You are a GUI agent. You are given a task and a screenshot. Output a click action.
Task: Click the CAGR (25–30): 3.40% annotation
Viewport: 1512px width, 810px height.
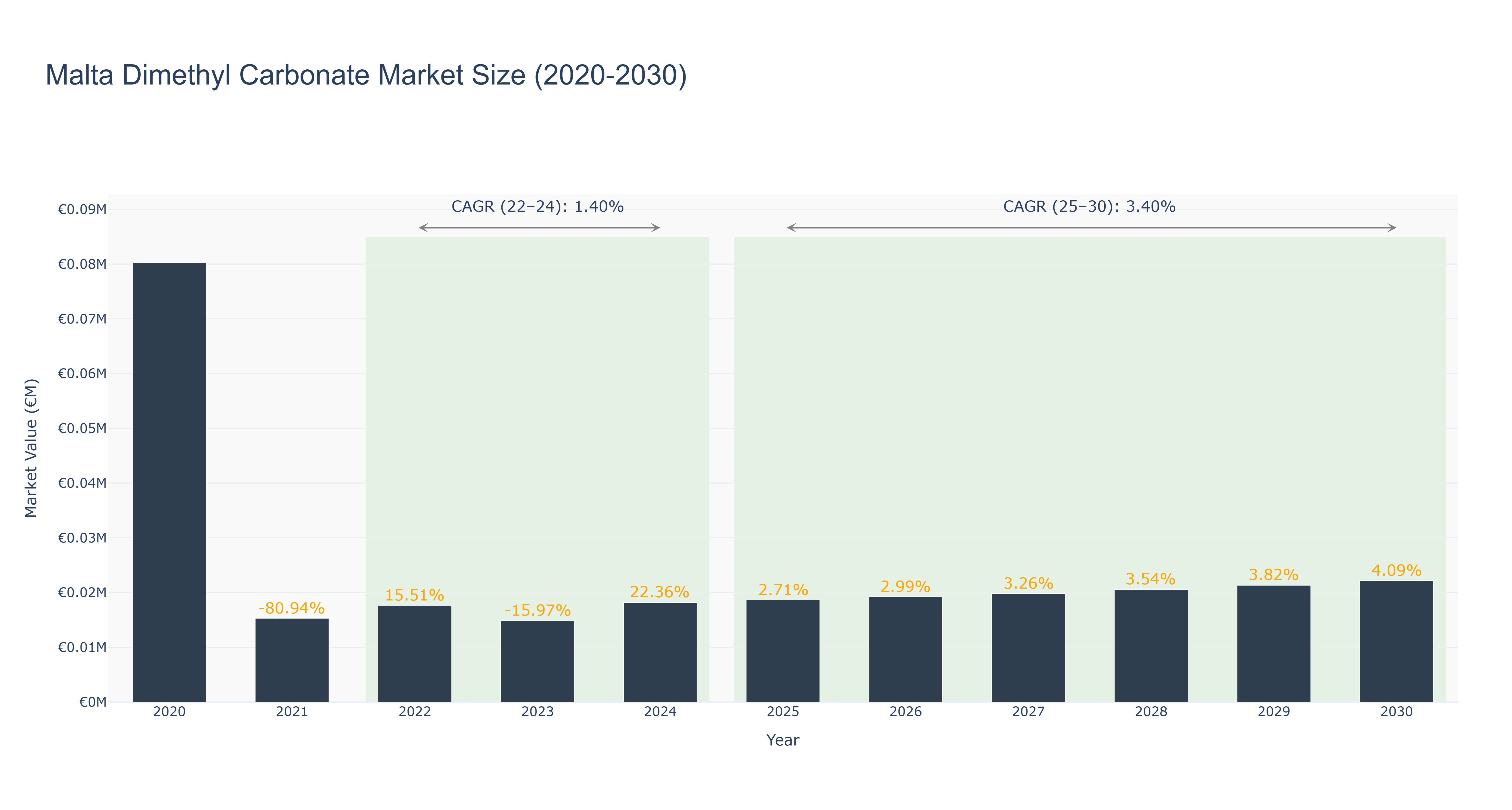[x=1089, y=207]
